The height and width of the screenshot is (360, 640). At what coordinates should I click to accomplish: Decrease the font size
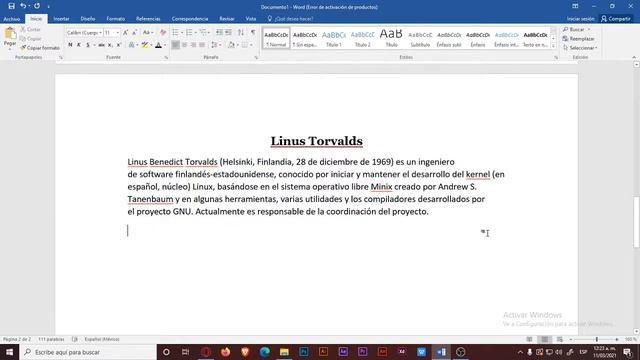(134, 32)
